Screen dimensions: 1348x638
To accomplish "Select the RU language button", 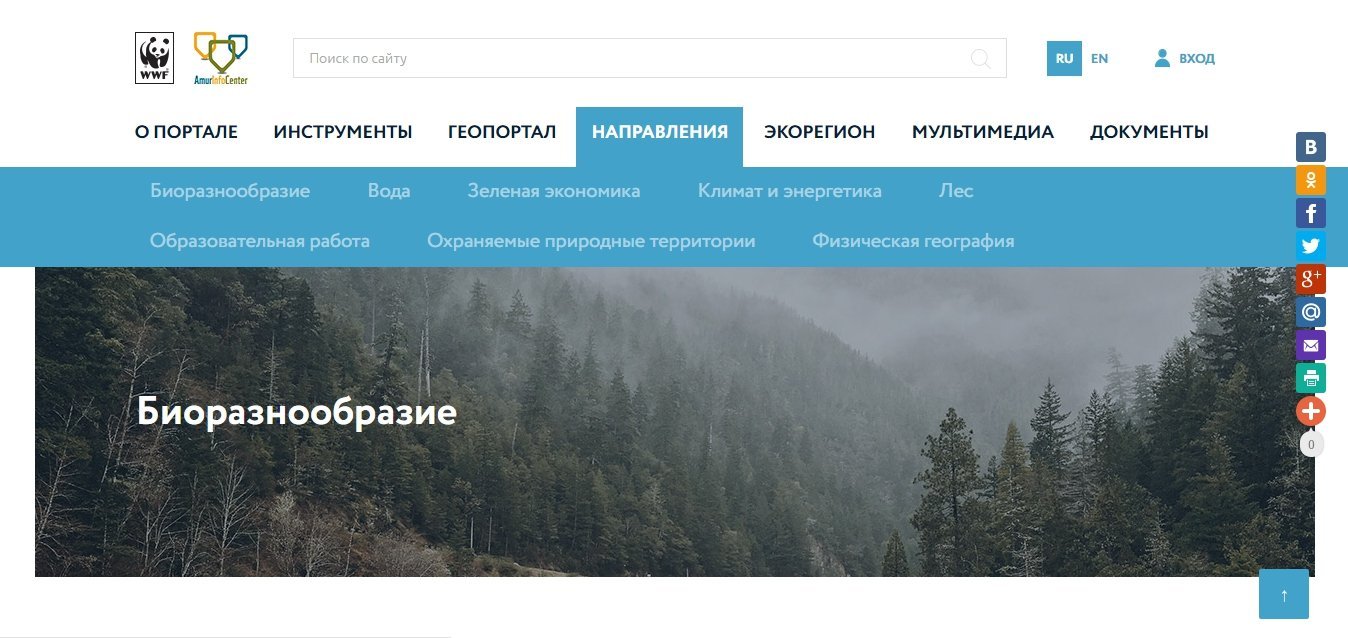I will [1064, 58].
